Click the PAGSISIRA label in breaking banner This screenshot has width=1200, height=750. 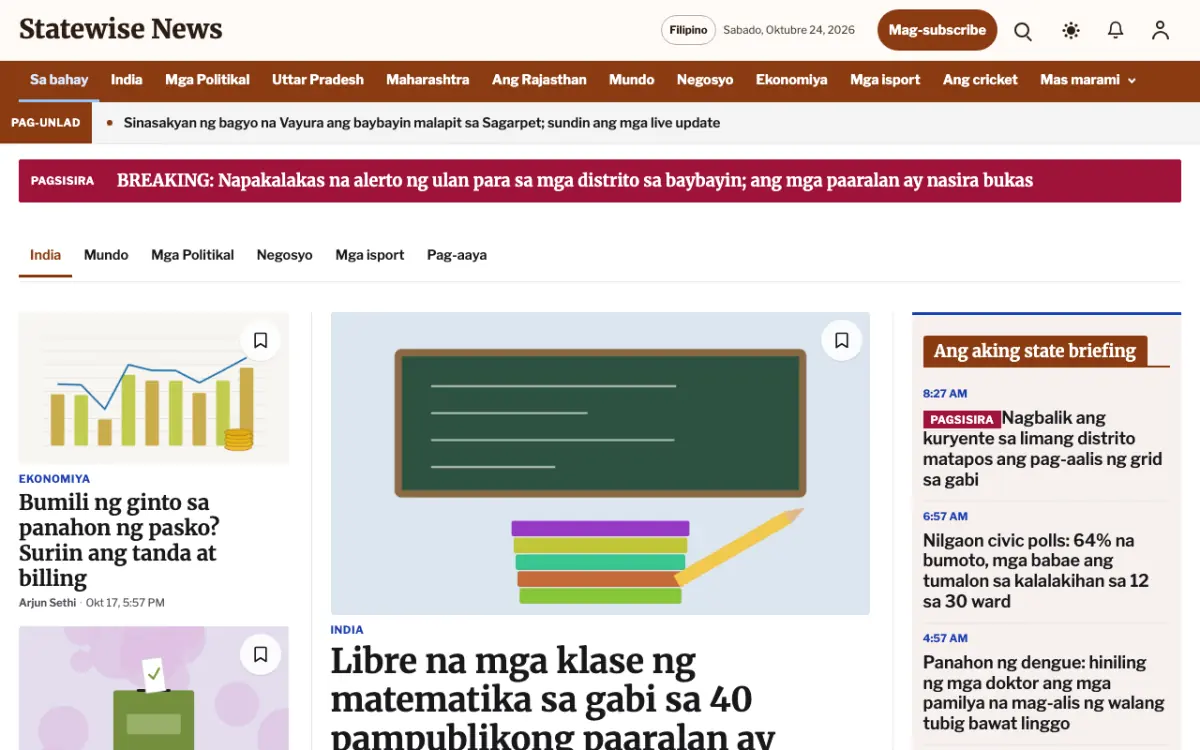click(62, 181)
